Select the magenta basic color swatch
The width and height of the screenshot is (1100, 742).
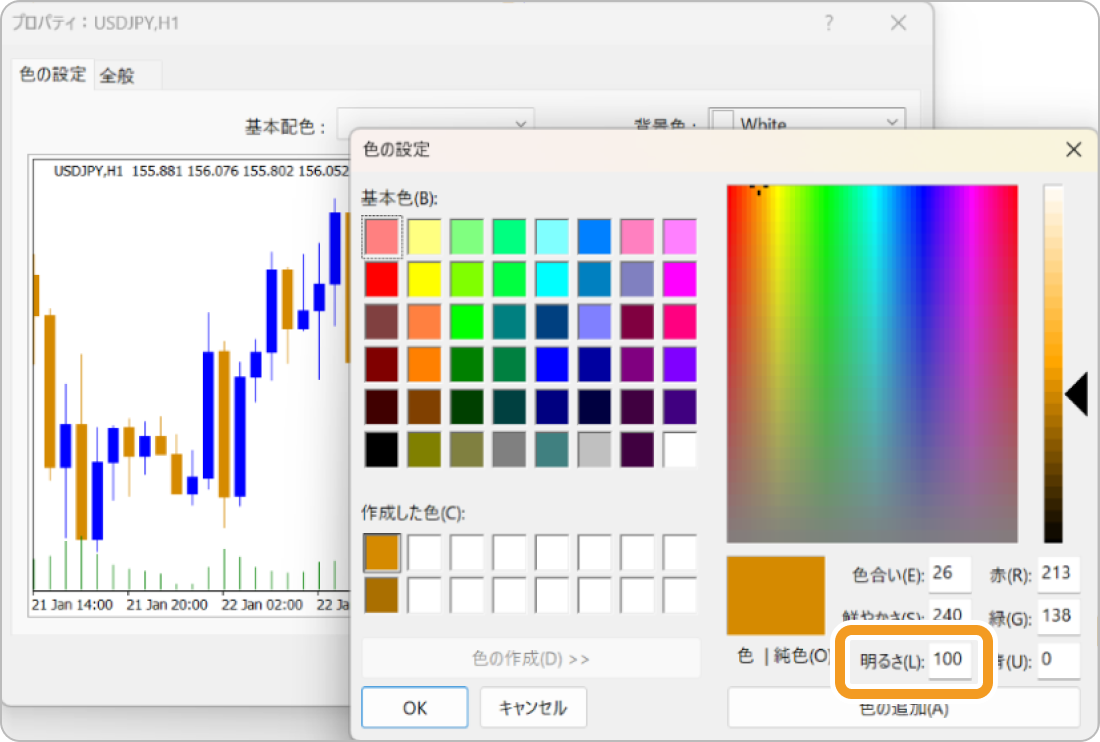point(680,279)
